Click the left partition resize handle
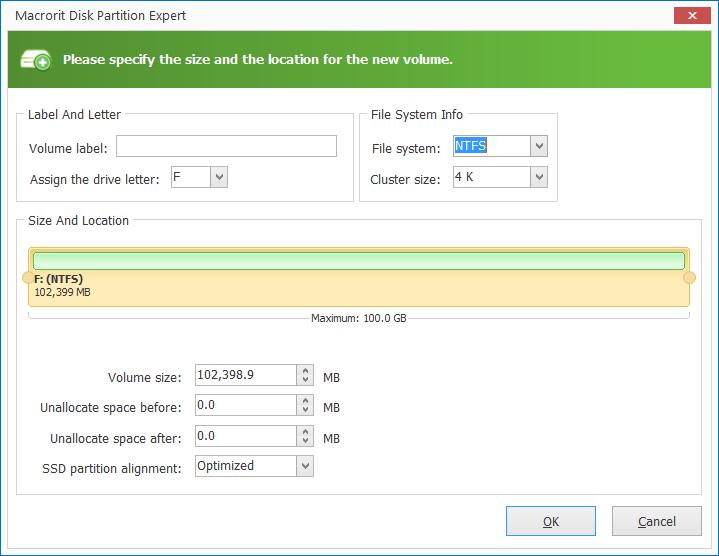Image resolution: width=719 pixels, height=556 pixels. 28,278
